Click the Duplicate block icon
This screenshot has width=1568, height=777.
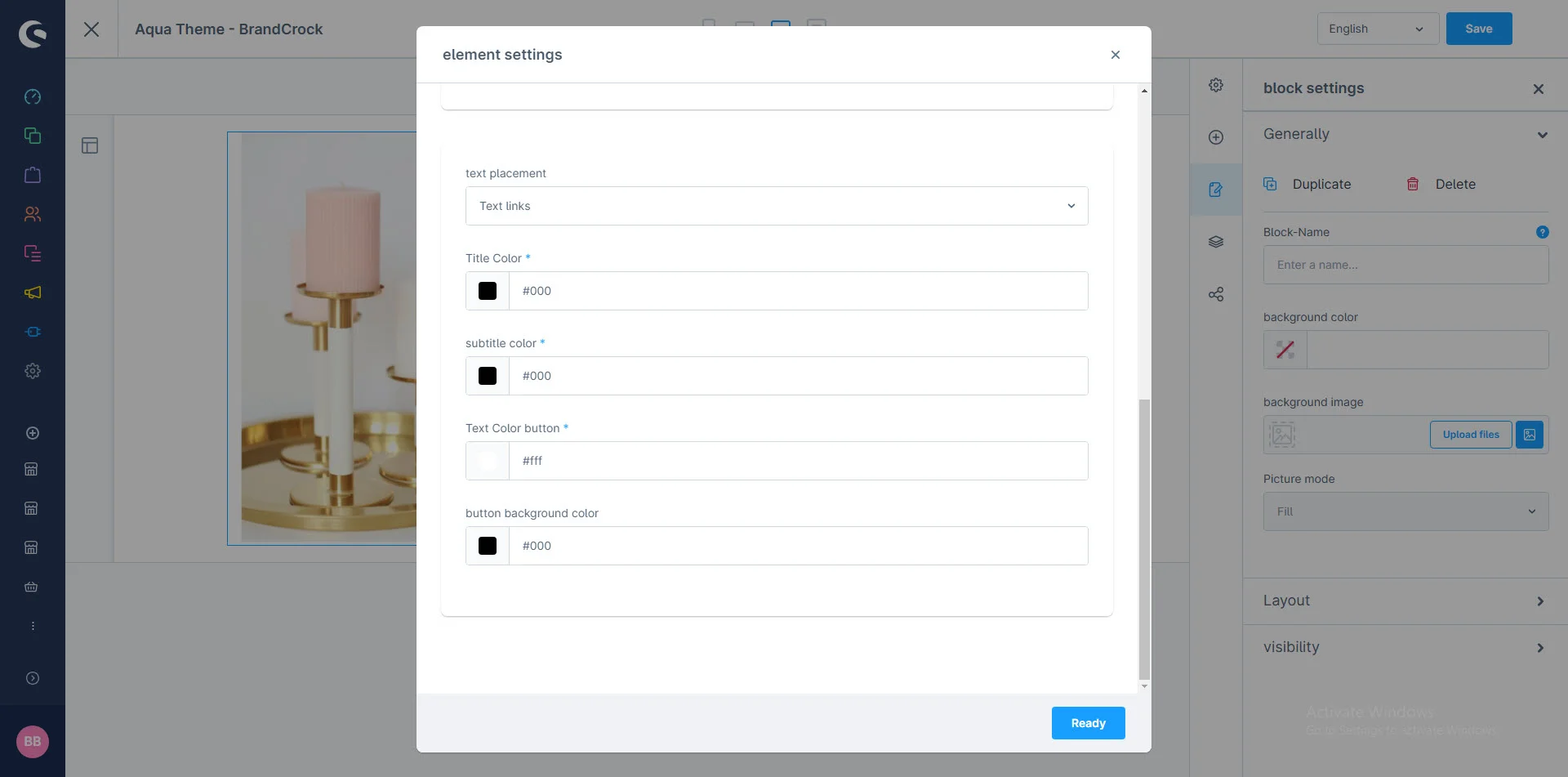(x=1270, y=184)
